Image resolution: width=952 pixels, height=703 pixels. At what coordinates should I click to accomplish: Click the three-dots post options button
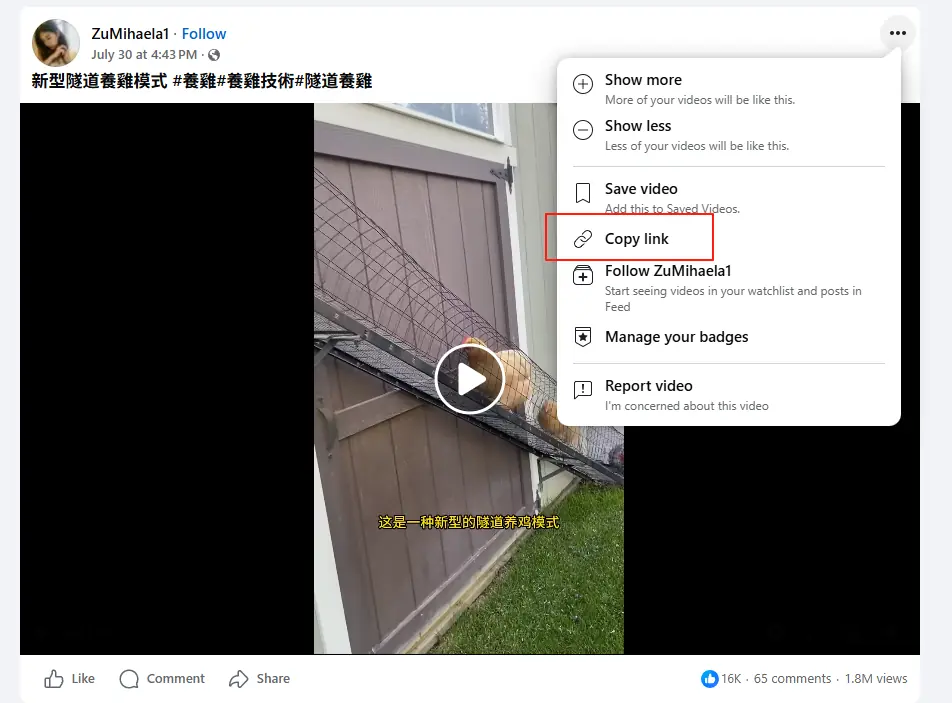click(897, 34)
